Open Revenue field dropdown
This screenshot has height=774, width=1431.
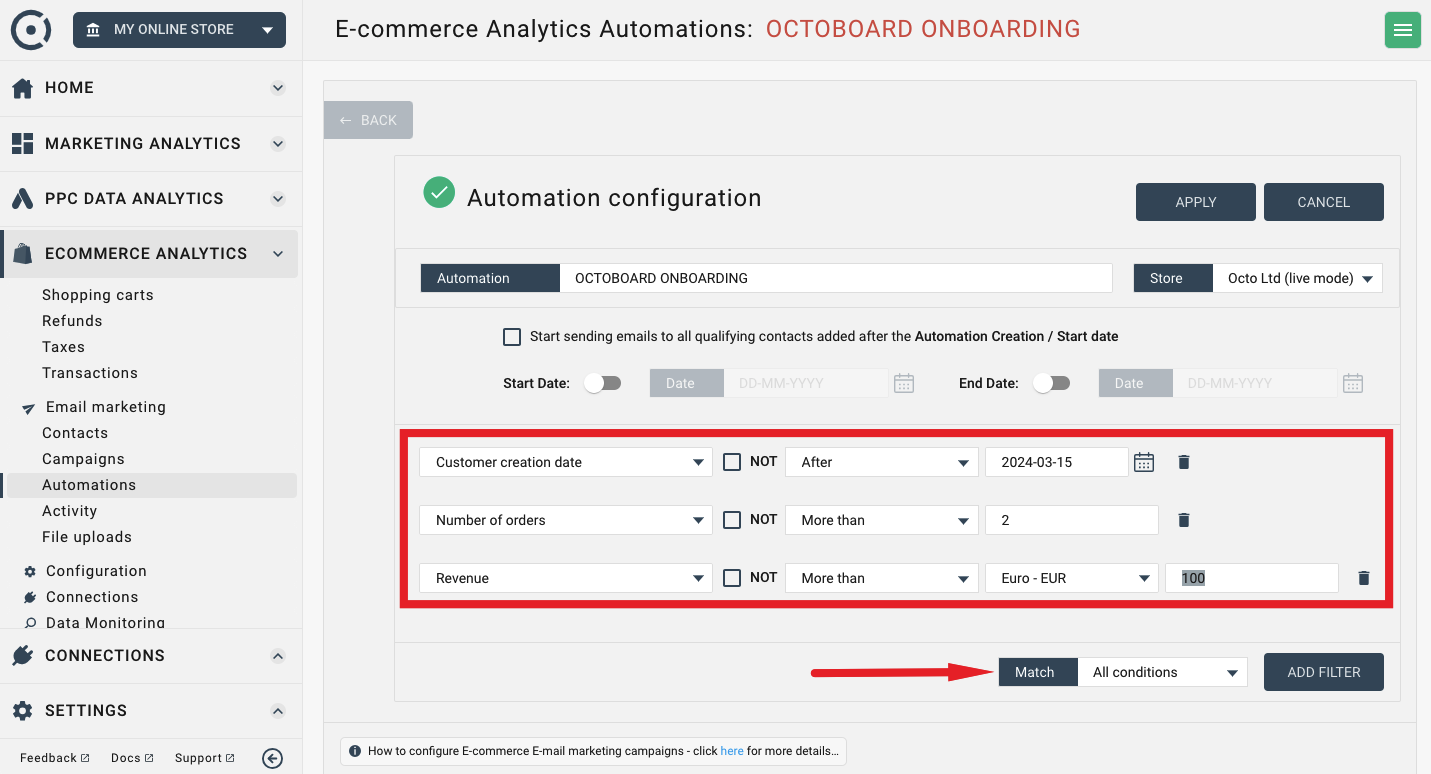[x=566, y=578]
